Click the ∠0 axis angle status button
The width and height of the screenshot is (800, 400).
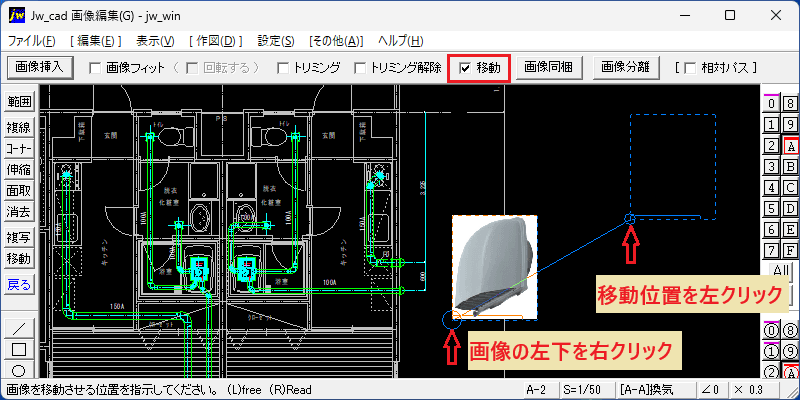pyautogui.click(x=713, y=390)
